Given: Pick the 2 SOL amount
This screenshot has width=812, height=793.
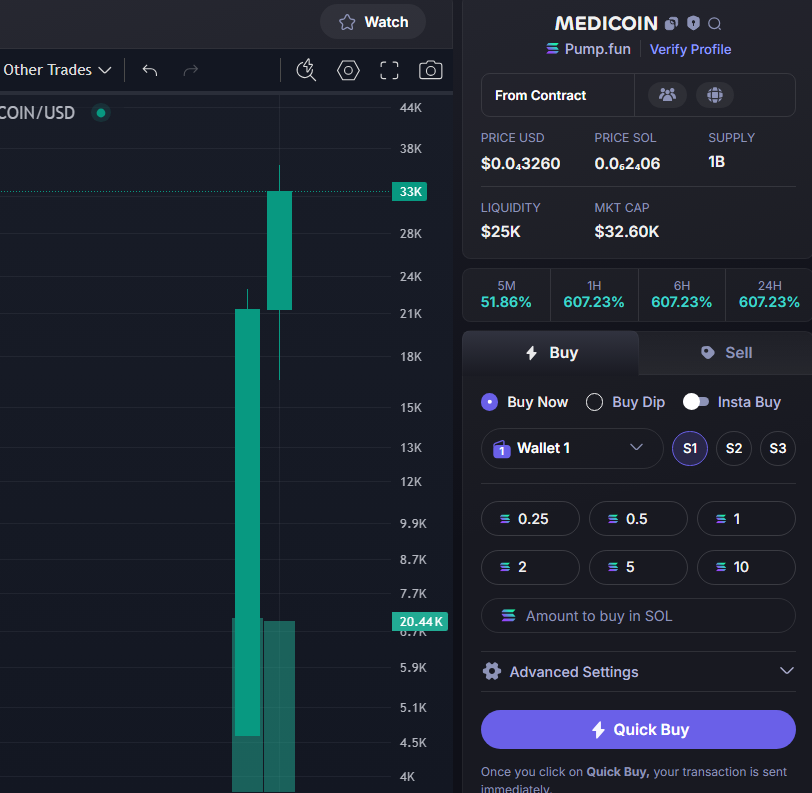Looking at the screenshot, I should [530, 567].
